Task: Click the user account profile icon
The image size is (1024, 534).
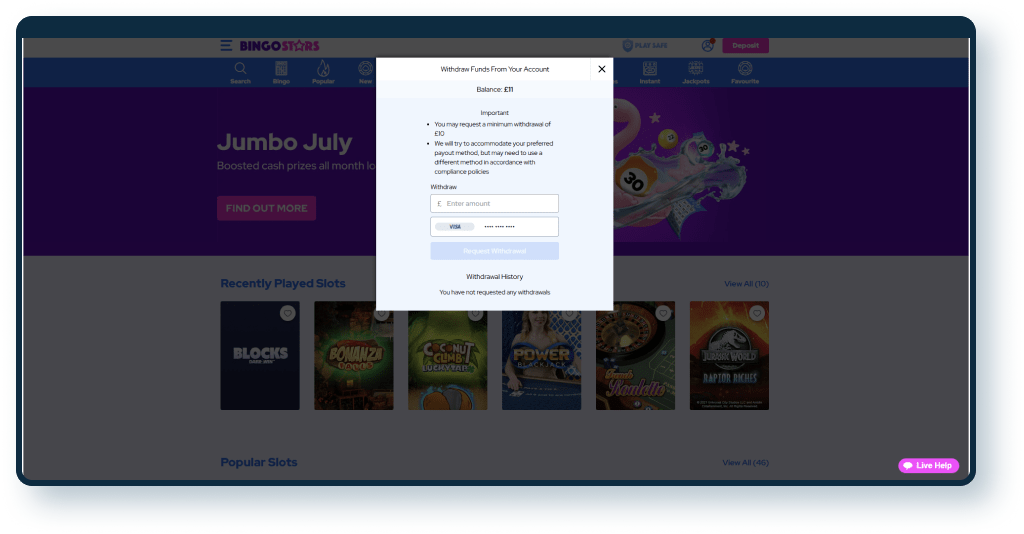Action: click(708, 46)
